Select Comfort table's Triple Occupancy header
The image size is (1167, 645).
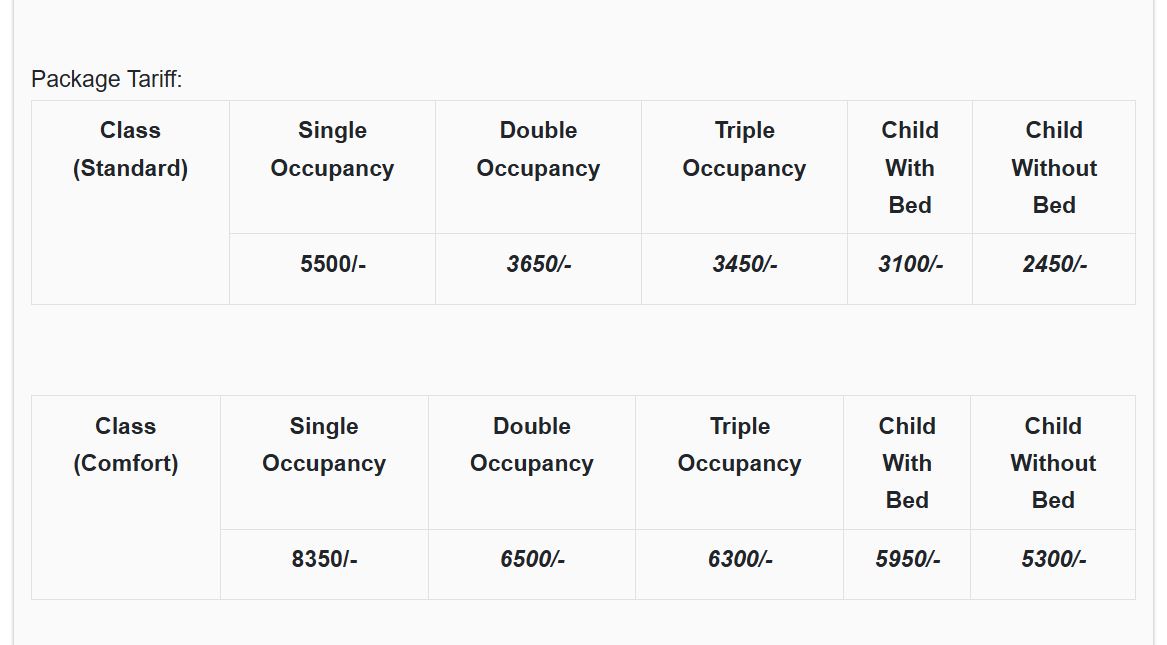pyautogui.click(x=739, y=445)
